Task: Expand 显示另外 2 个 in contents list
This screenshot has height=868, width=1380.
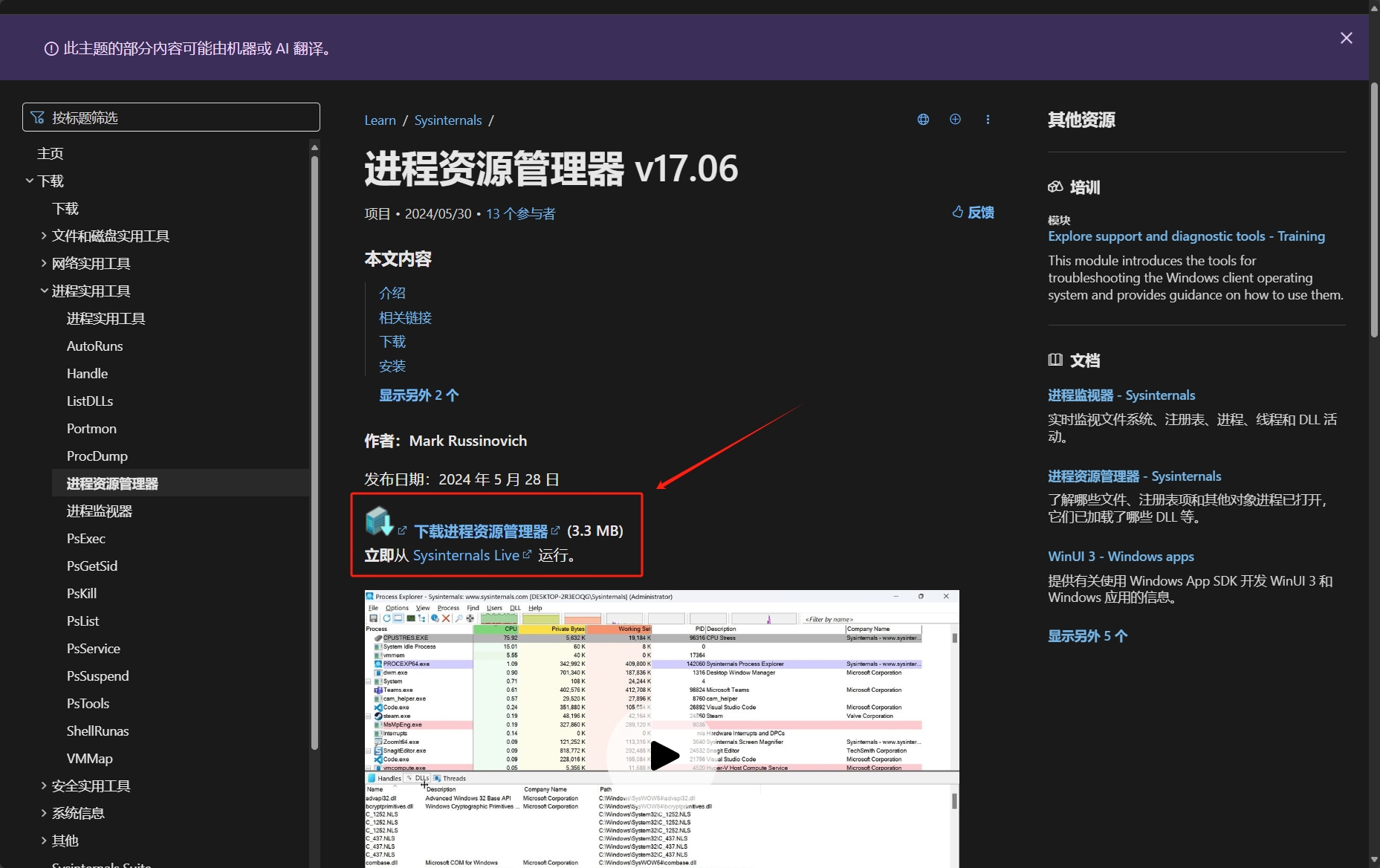Action: click(x=418, y=395)
